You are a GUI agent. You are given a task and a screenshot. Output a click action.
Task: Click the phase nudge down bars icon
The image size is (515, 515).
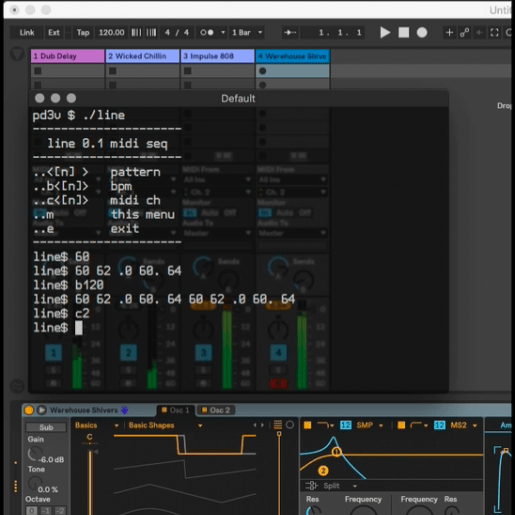click(136, 32)
